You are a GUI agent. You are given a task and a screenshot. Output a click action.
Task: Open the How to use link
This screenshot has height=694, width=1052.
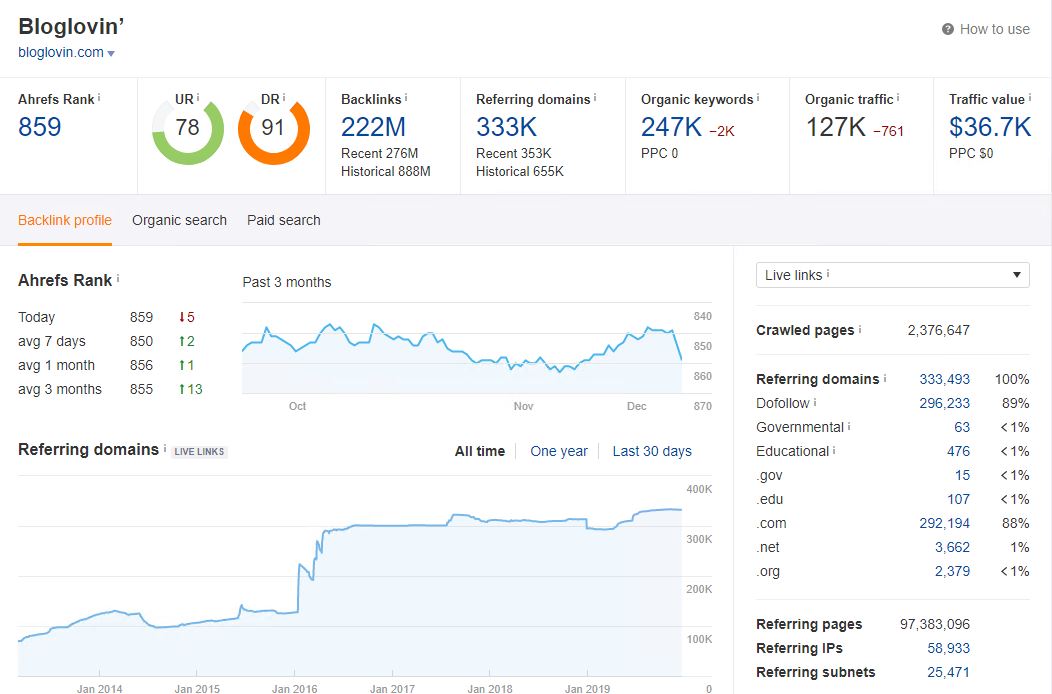pyautogui.click(x=994, y=29)
